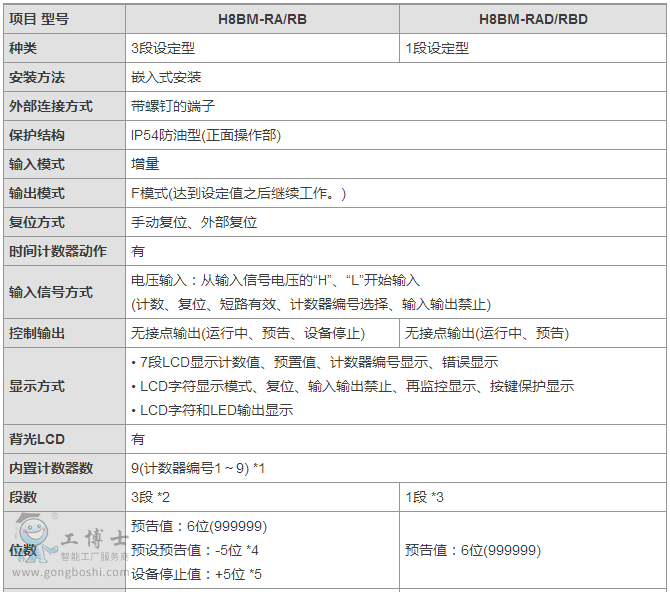Viewport: 670px width, 592px height.
Task: Click the 安装方法 row label
Action: click(x=37, y=77)
